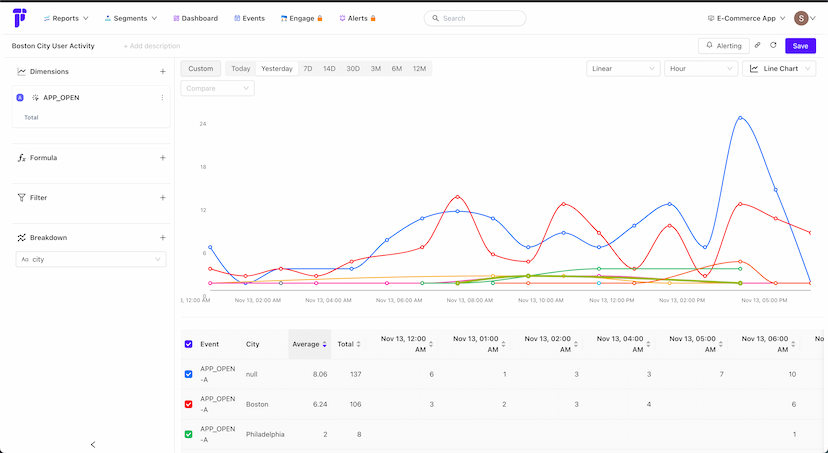Click the blue A badge of event
828x453 pixels.
pyautogui.click(x=20, y=98)
